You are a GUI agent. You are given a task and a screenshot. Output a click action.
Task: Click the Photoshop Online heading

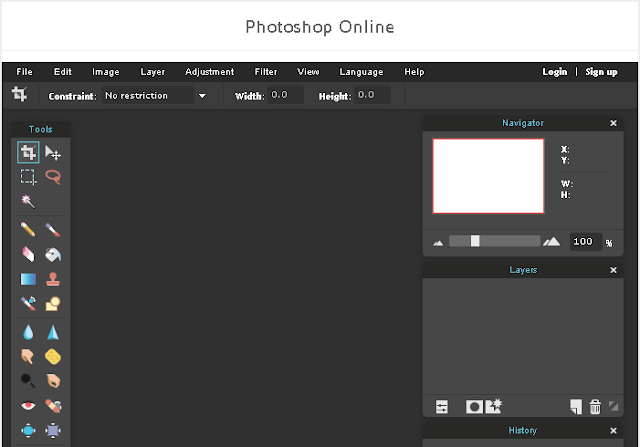click(320, 27)
